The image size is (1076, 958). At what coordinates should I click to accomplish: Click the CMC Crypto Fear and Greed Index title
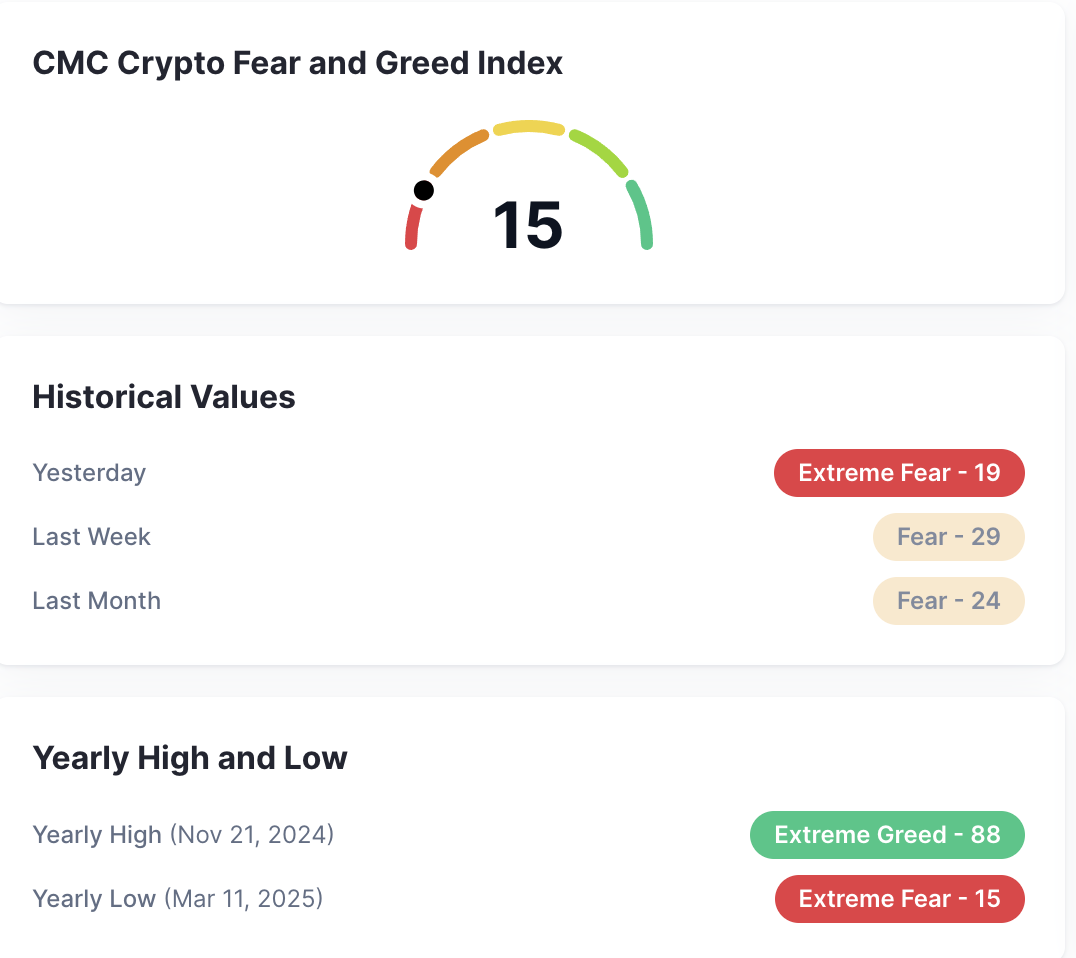[x=298, y=63]
